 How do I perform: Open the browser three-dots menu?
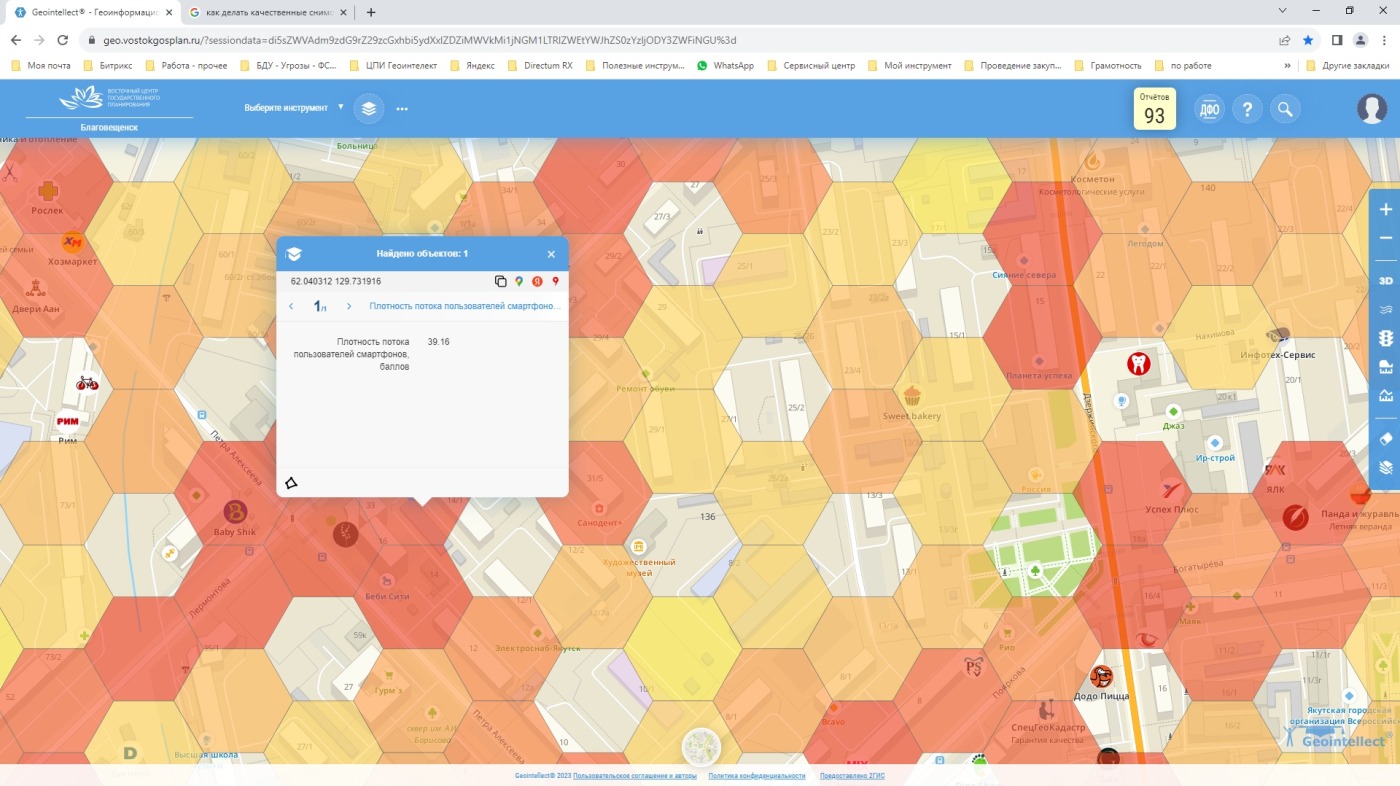(x=1385, y=40)
